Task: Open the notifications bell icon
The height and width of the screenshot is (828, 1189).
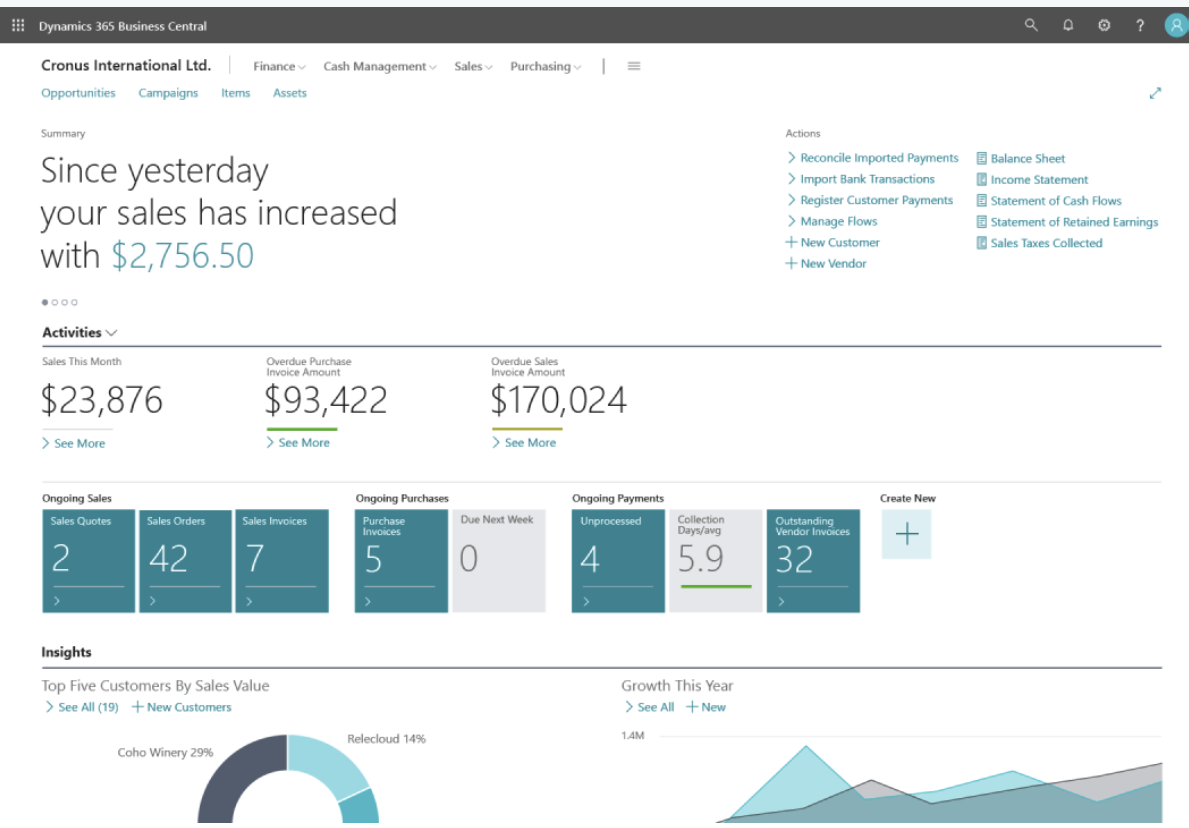Action: 1068,26
